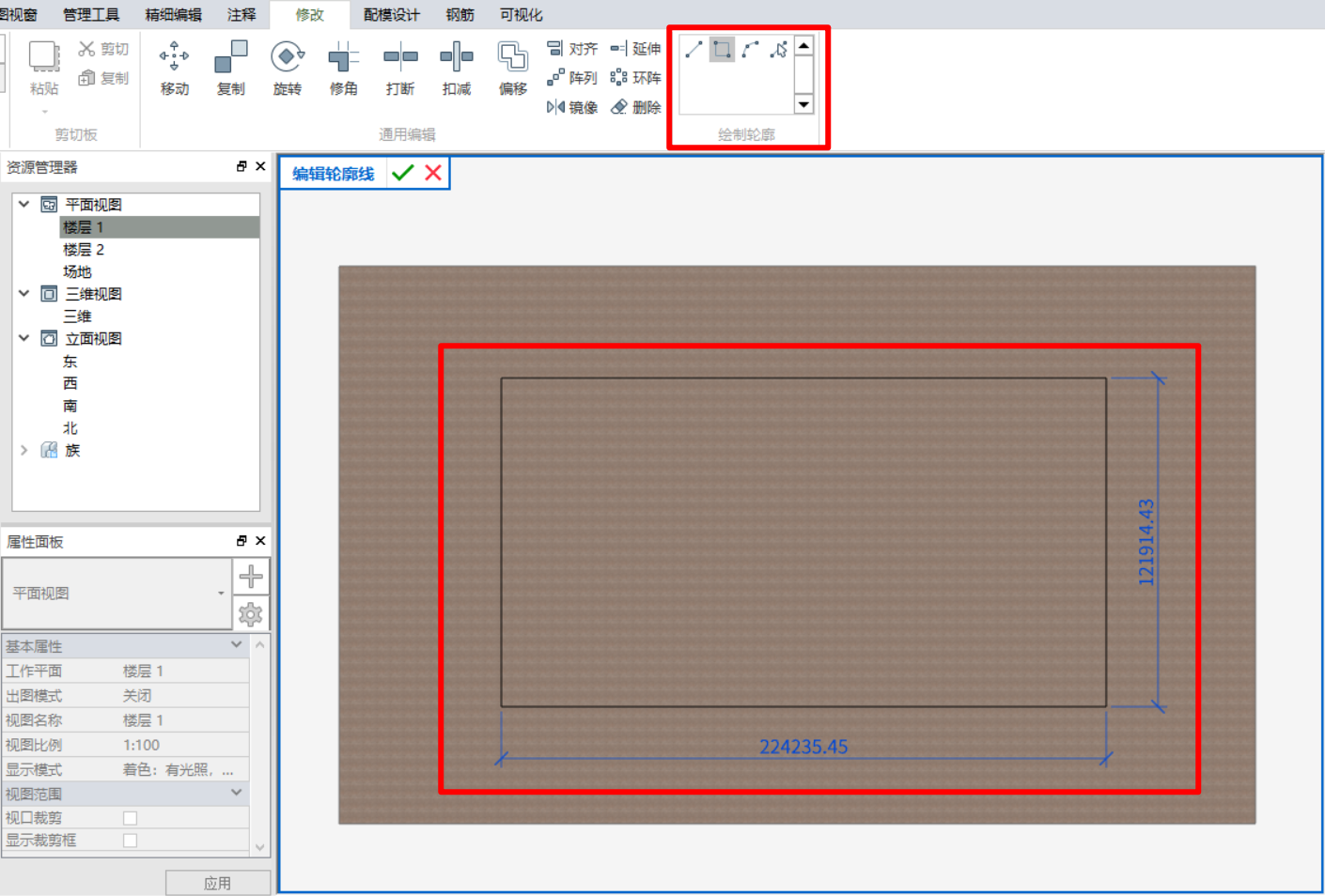Open the 可视化 tab
Screen dimensions: 1325x896
coord(522,15)
